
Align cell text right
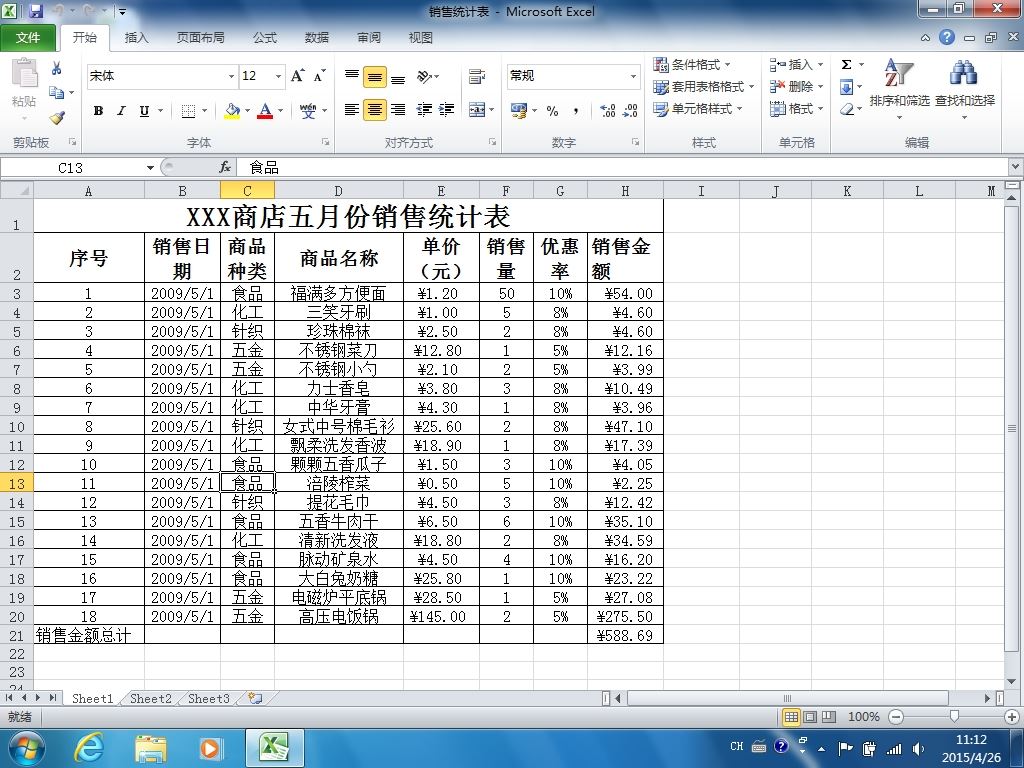398,110
